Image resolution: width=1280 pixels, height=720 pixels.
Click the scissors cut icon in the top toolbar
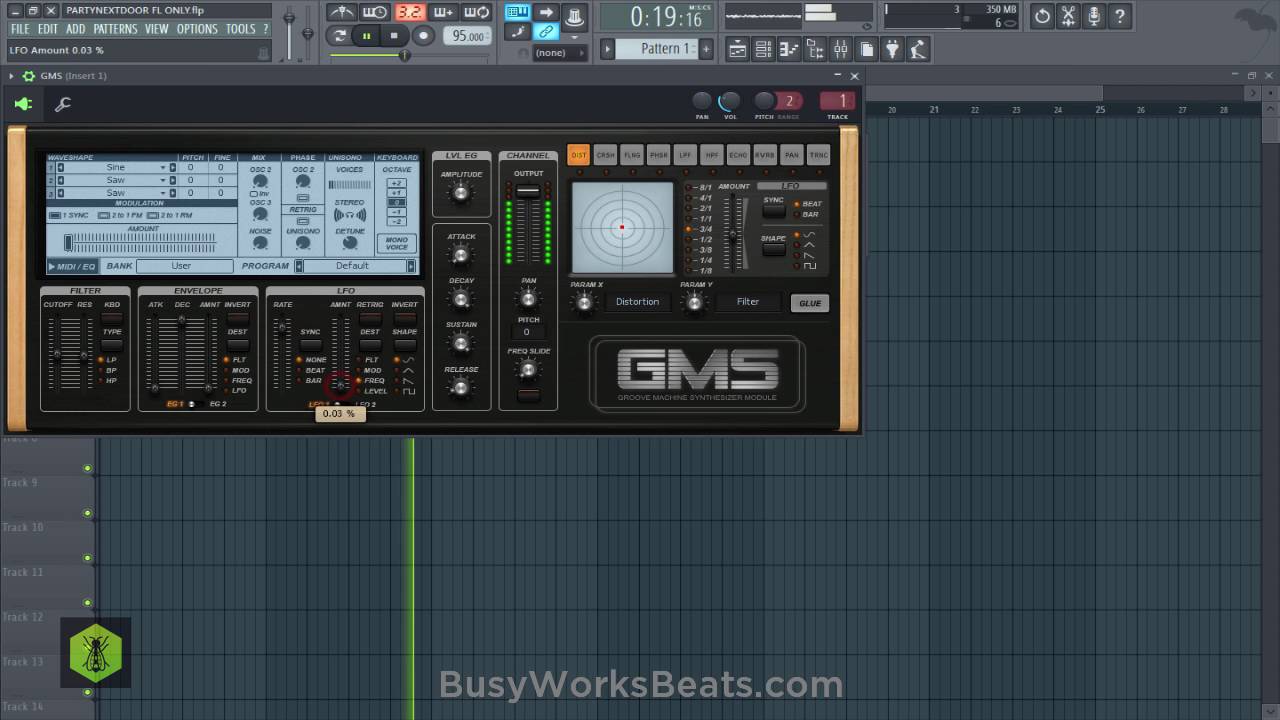click(x=1068, y=16)
